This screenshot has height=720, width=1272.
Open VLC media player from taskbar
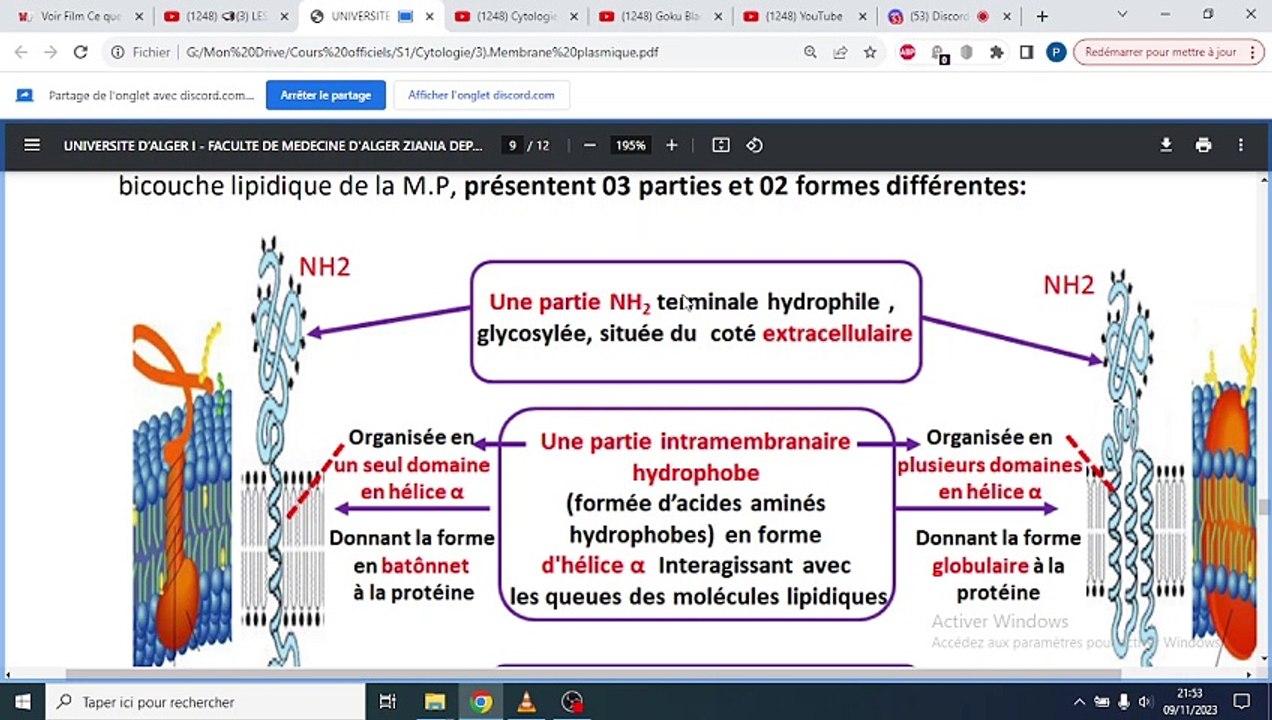click(x=527, y=702)
